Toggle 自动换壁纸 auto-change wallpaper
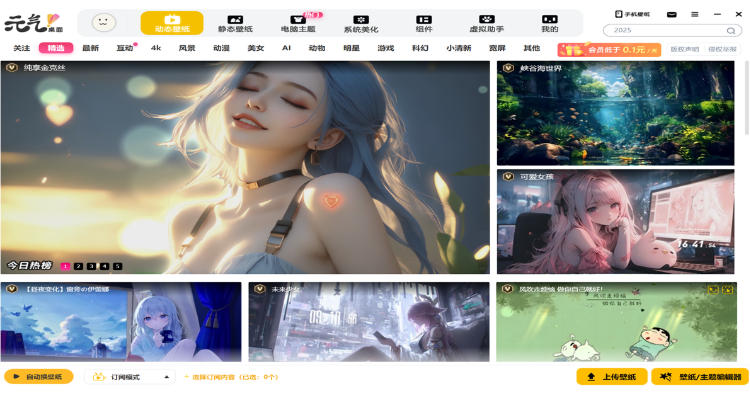Screen dimensions: 750x393 tap(39, 377)
